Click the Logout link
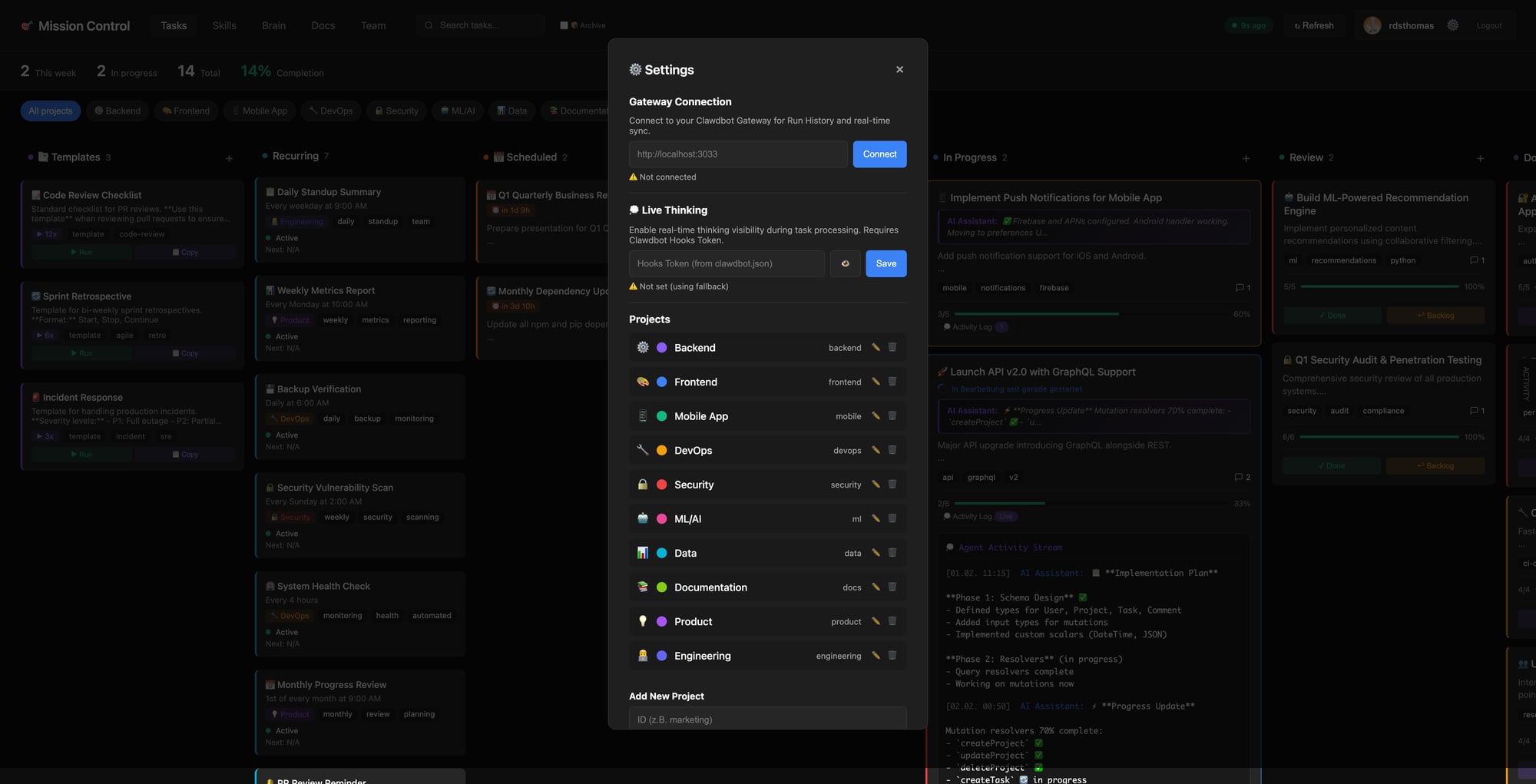The image size is (1536, 784). point(1488,25)
